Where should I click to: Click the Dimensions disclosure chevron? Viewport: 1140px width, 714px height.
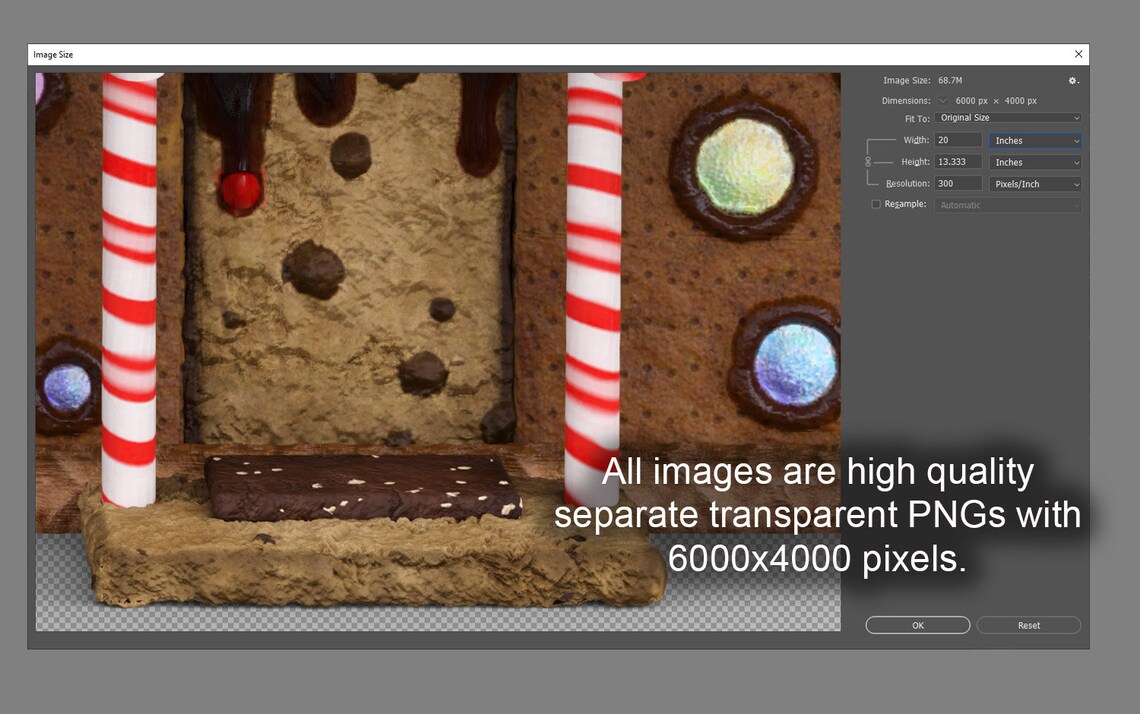[943, 100]
